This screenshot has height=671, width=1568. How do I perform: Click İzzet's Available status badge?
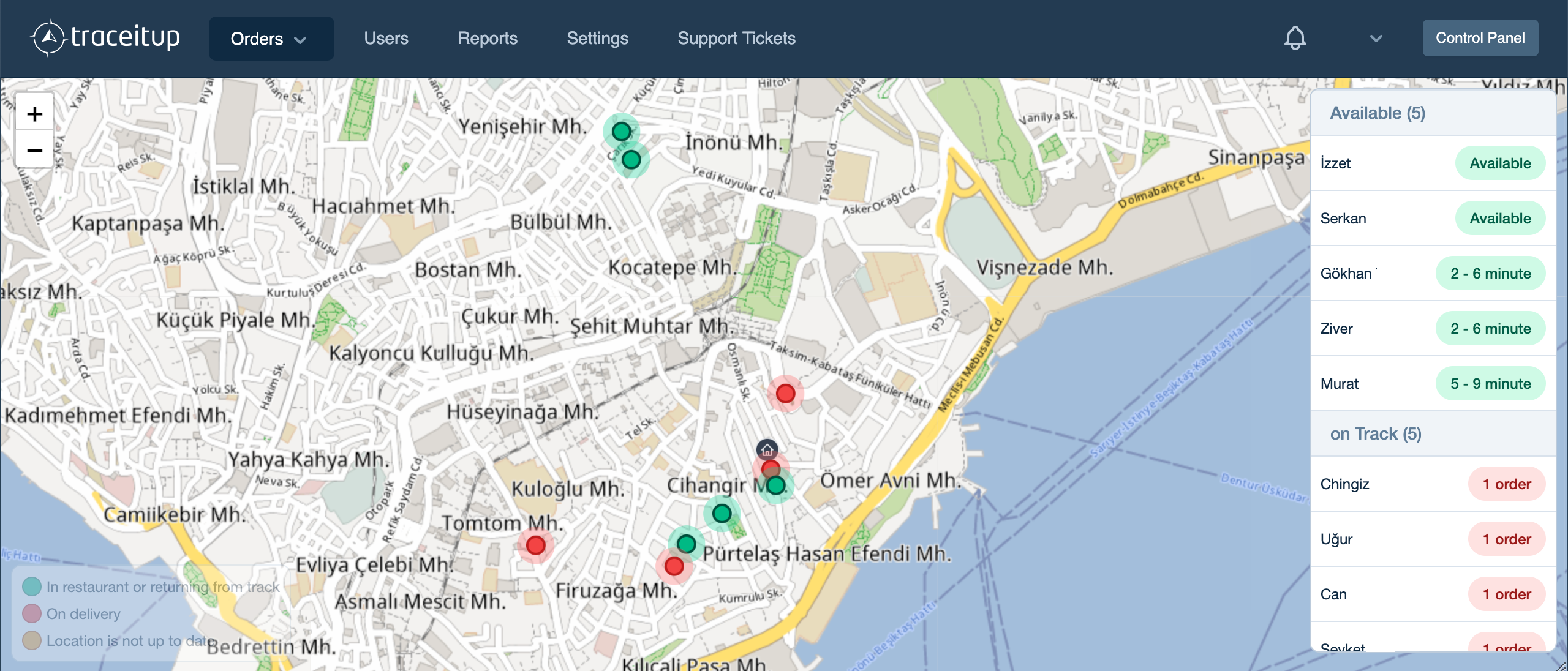coord(1500,163)
